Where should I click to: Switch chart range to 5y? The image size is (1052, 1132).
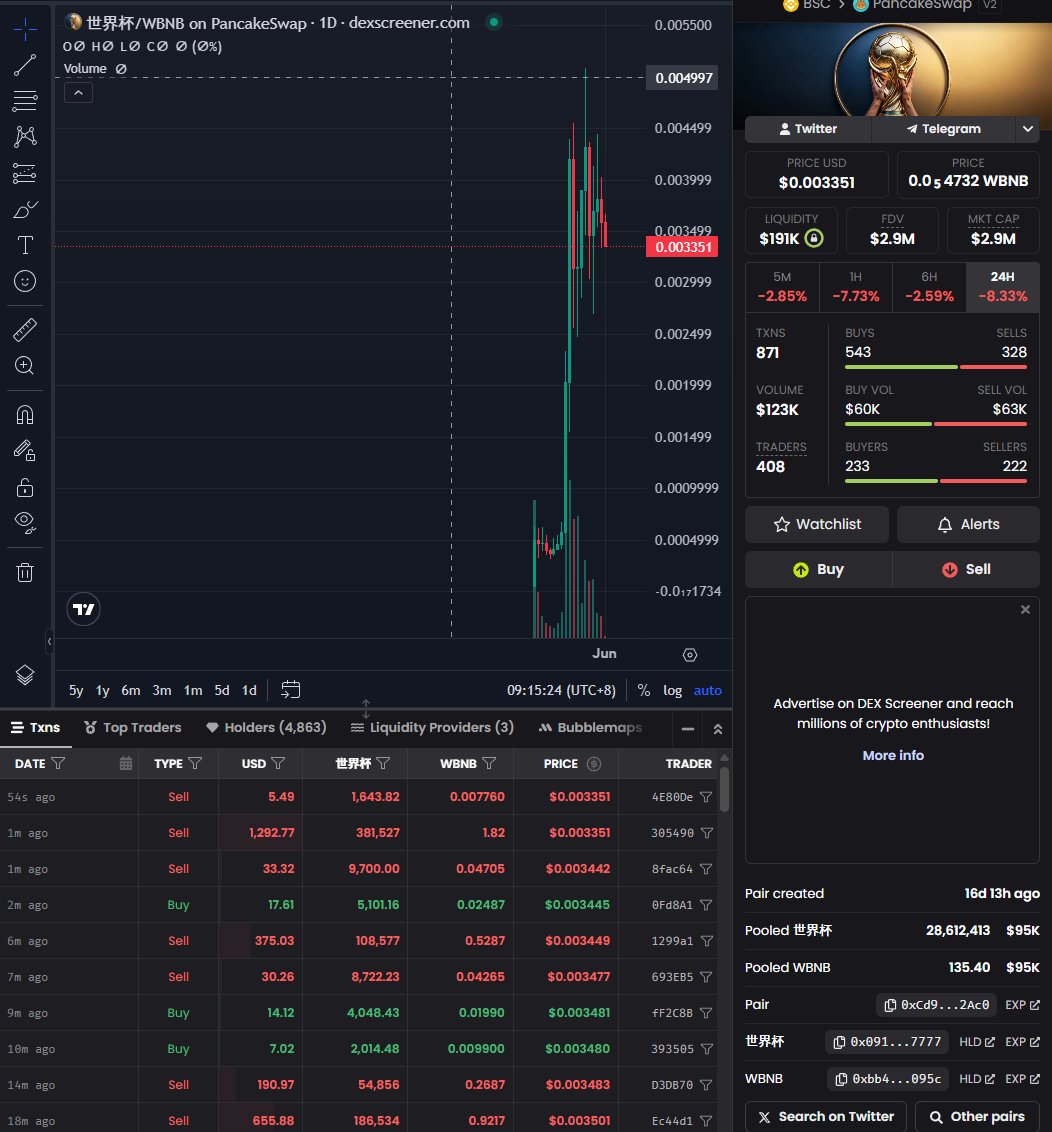point(76,690)
